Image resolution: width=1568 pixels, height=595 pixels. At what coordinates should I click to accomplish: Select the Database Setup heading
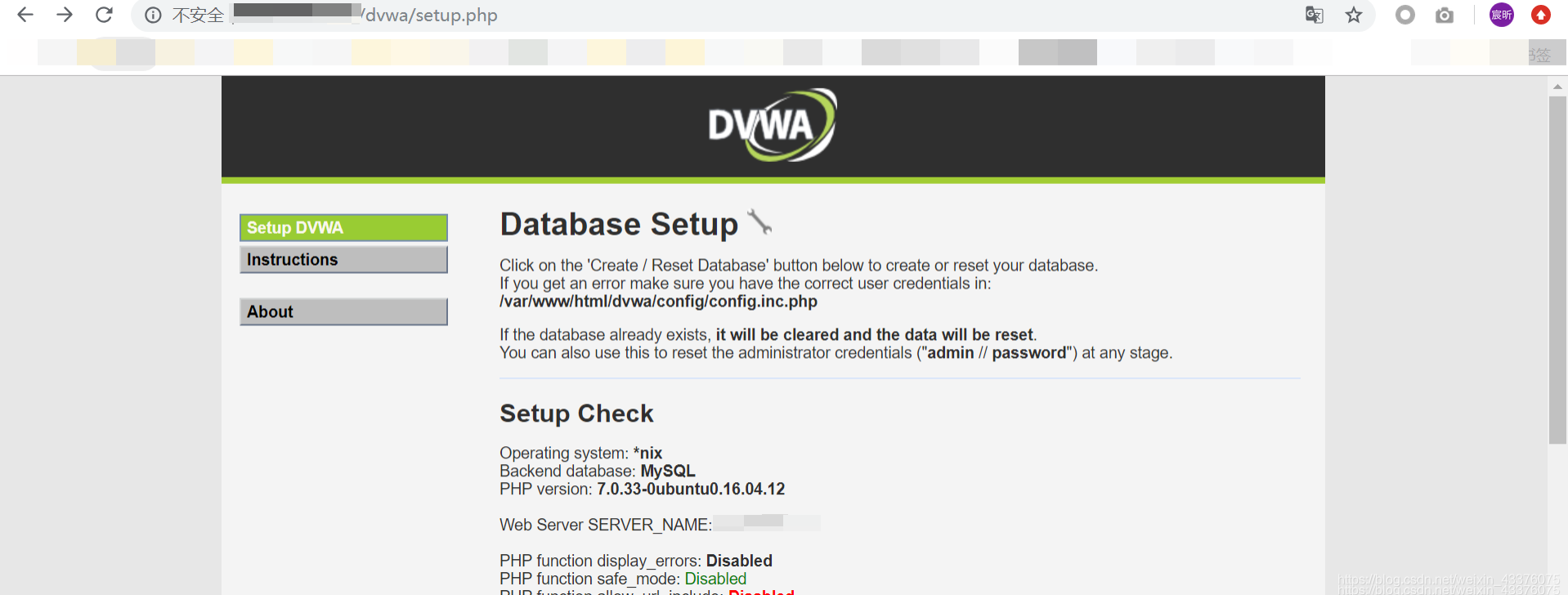click(619, 224)
